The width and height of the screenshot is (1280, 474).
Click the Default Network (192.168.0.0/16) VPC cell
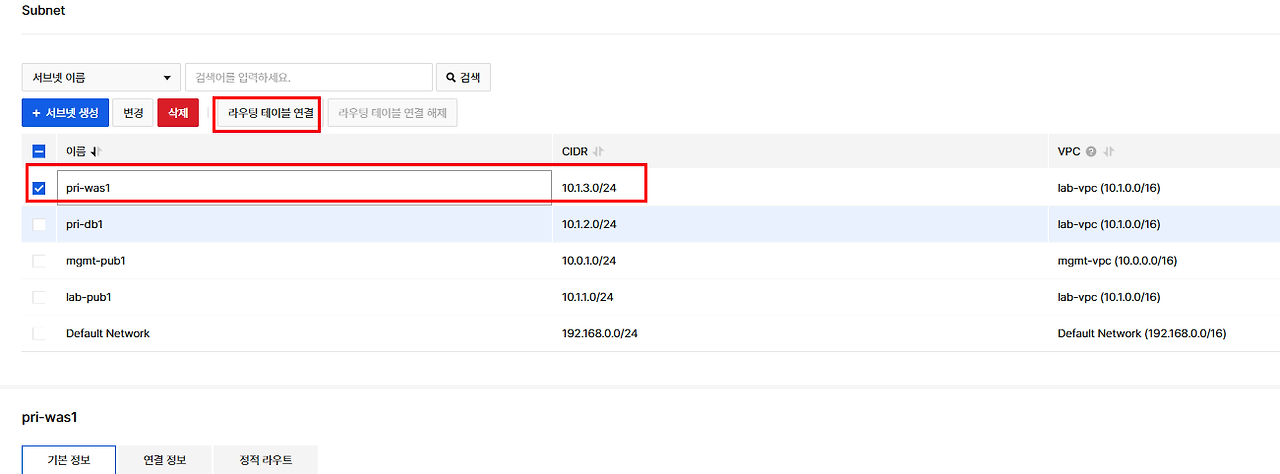click(x=1141, y=333)
